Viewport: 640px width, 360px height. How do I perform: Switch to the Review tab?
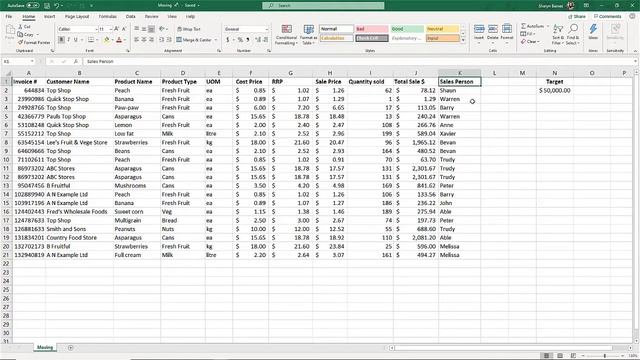click(151, 17)
